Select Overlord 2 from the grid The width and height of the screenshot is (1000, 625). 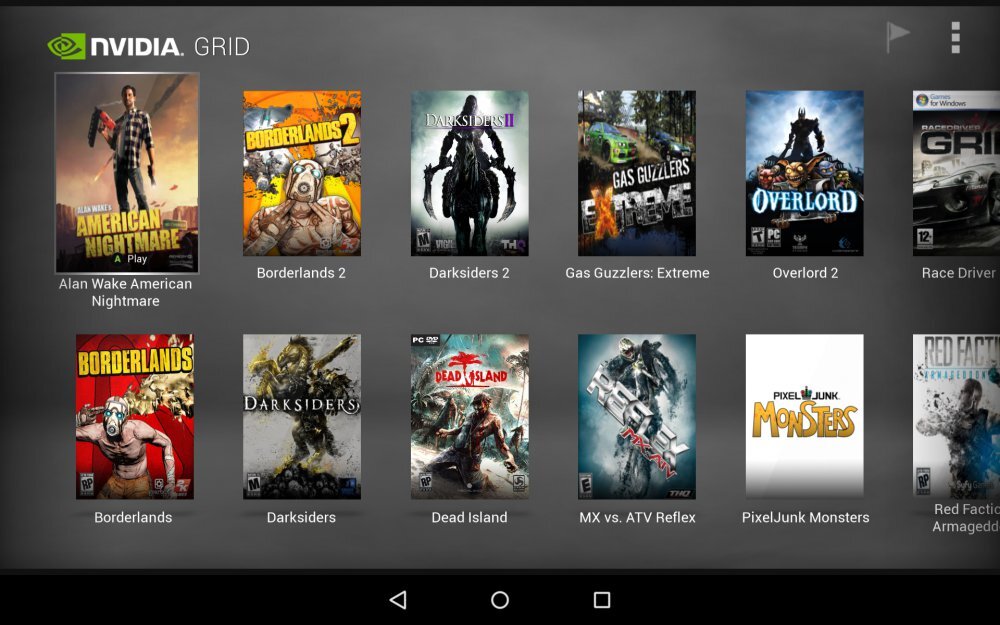[805, 170]
